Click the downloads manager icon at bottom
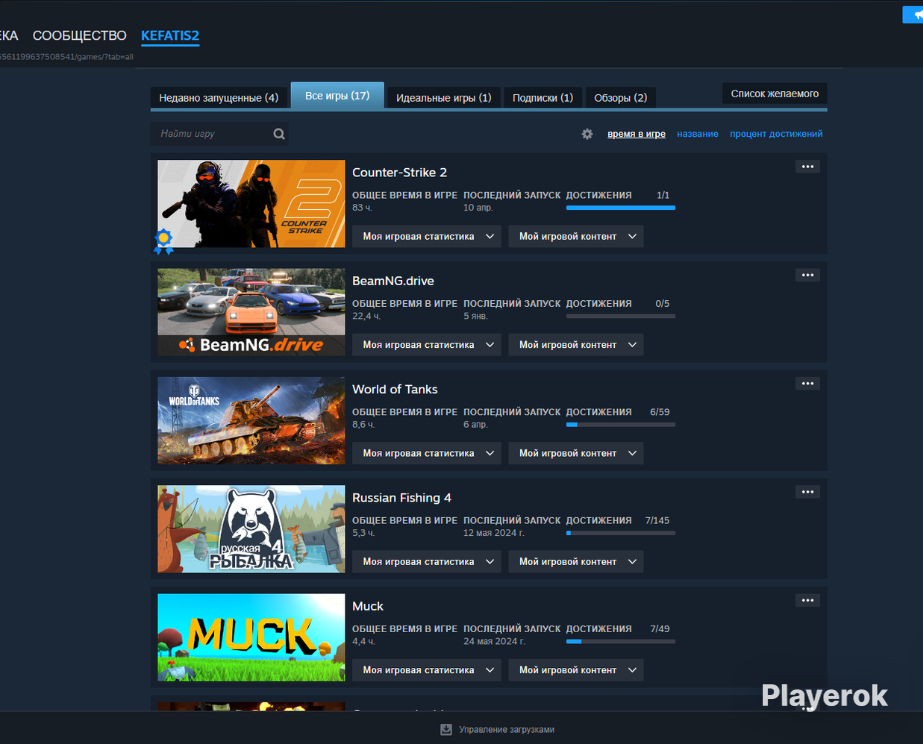 coord(446,730)
